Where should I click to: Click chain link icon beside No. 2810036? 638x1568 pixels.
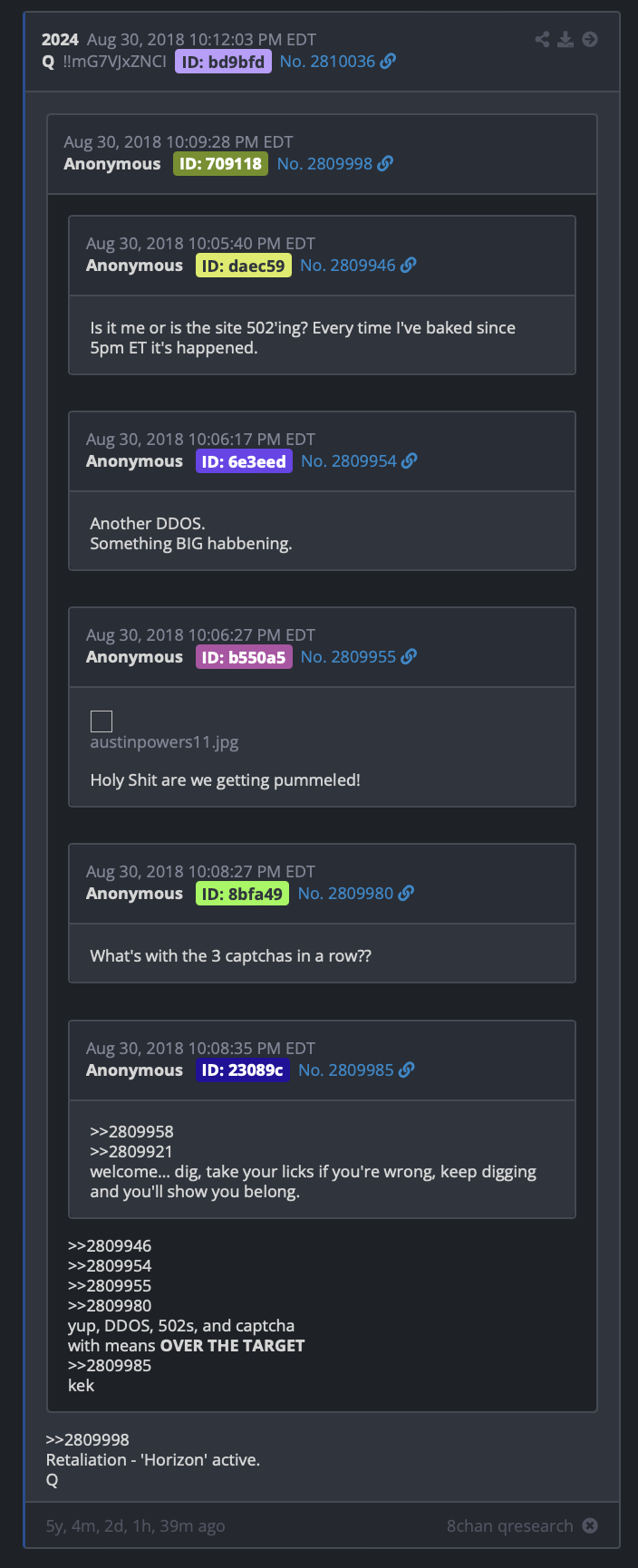pyautogui.click(x=388, y=61)
